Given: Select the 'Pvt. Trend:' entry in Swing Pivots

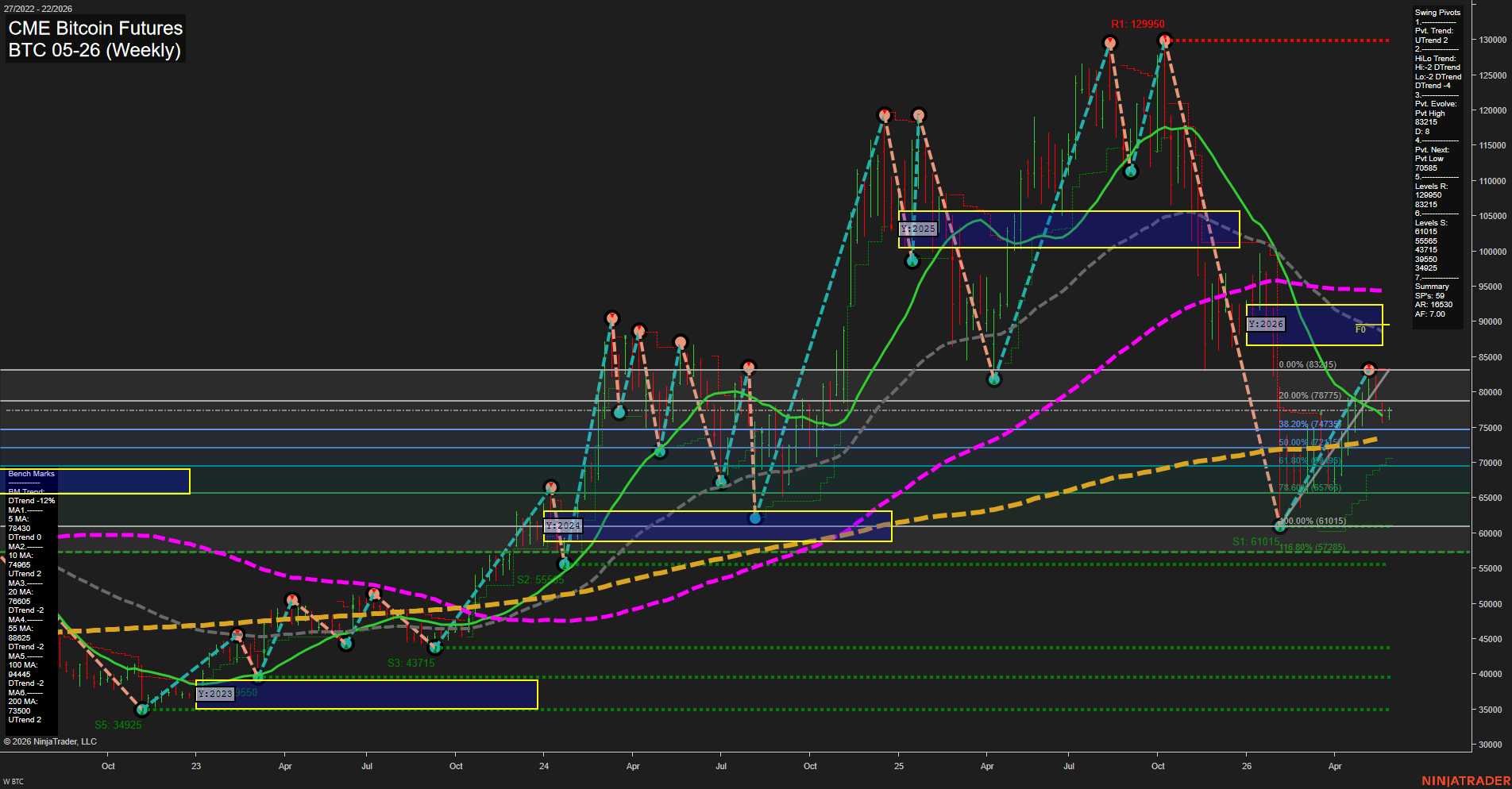Looking at the screenshot, I should click(x=1433, y=31).
